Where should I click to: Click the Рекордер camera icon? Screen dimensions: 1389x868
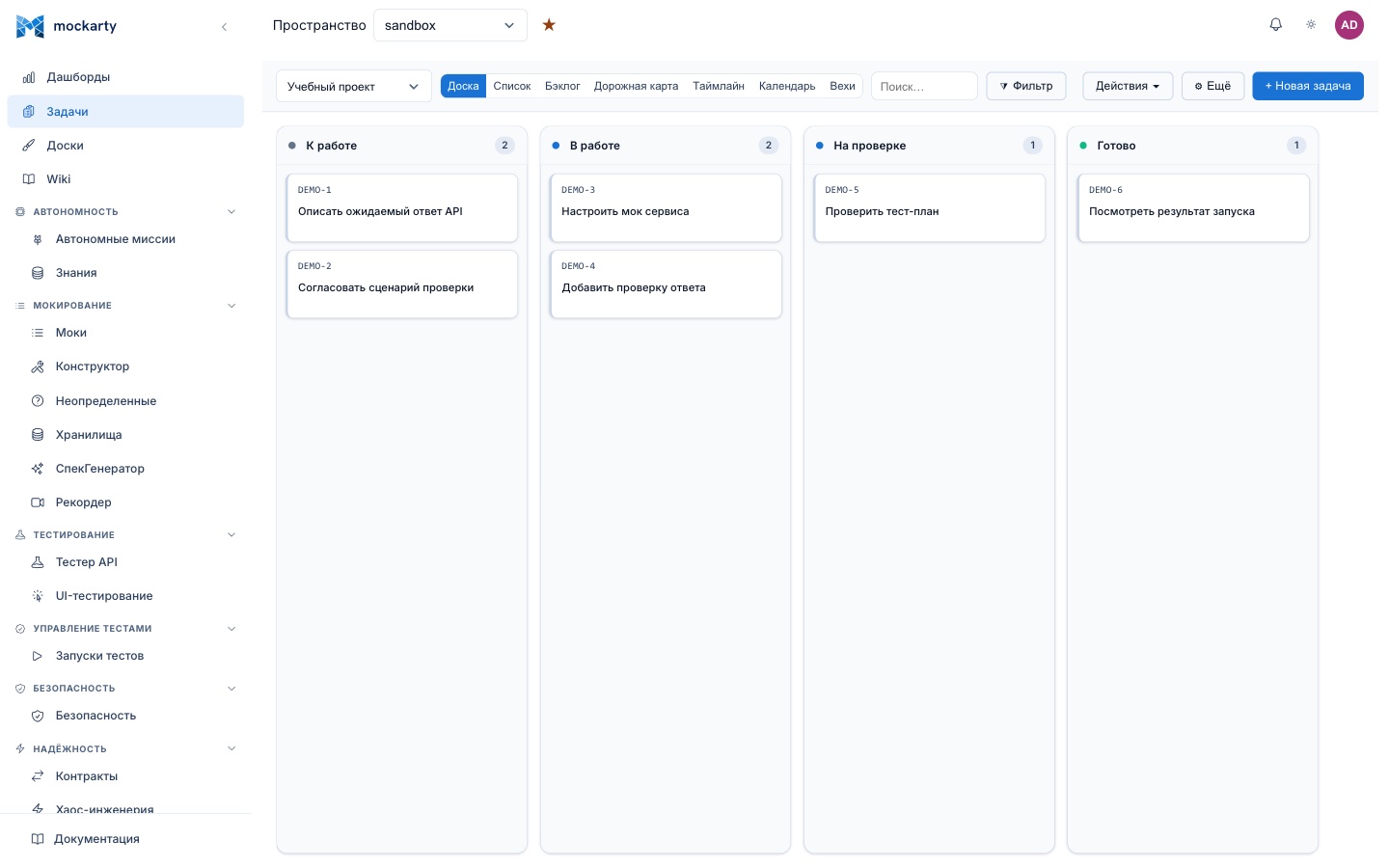click(38, 502)
